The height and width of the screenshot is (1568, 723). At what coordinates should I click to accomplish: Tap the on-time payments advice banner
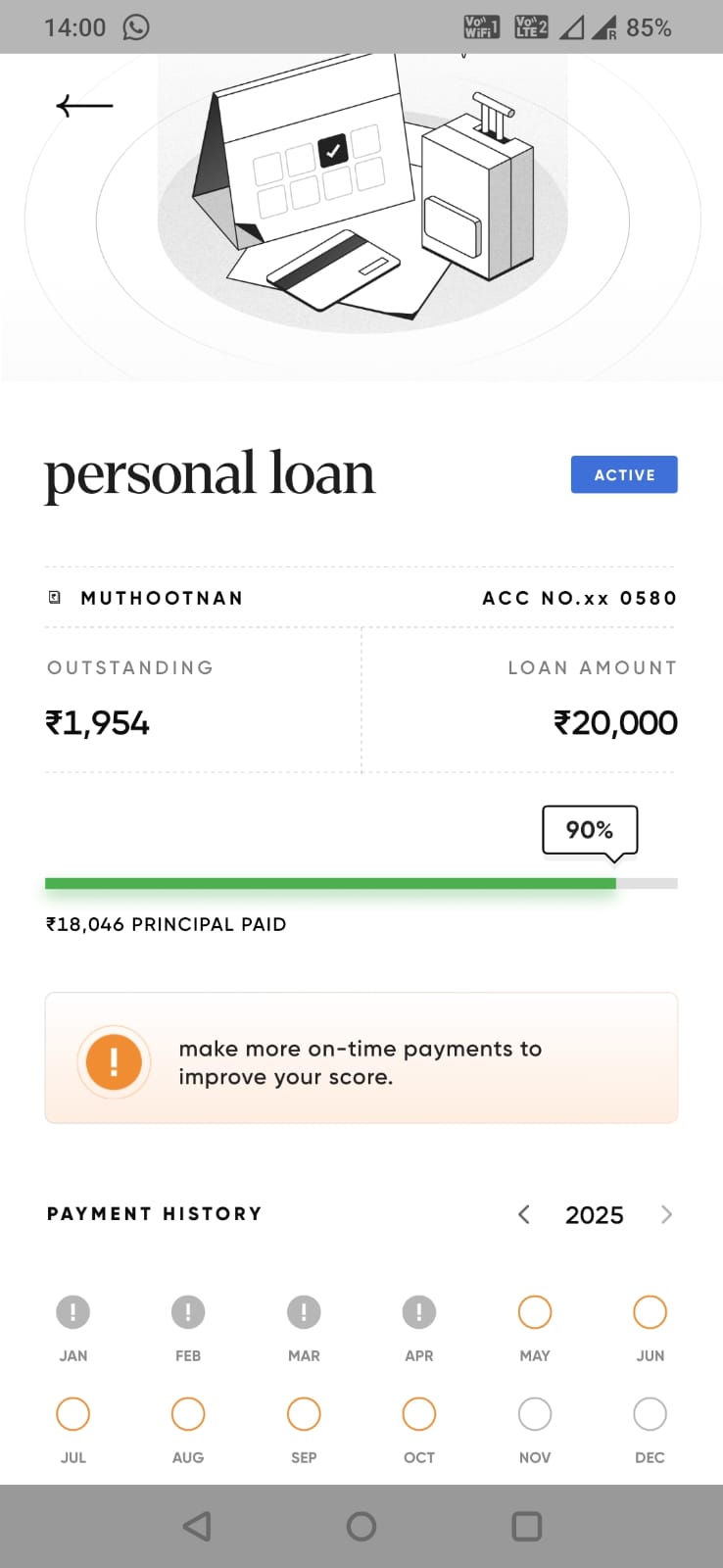coord(361,1058)
